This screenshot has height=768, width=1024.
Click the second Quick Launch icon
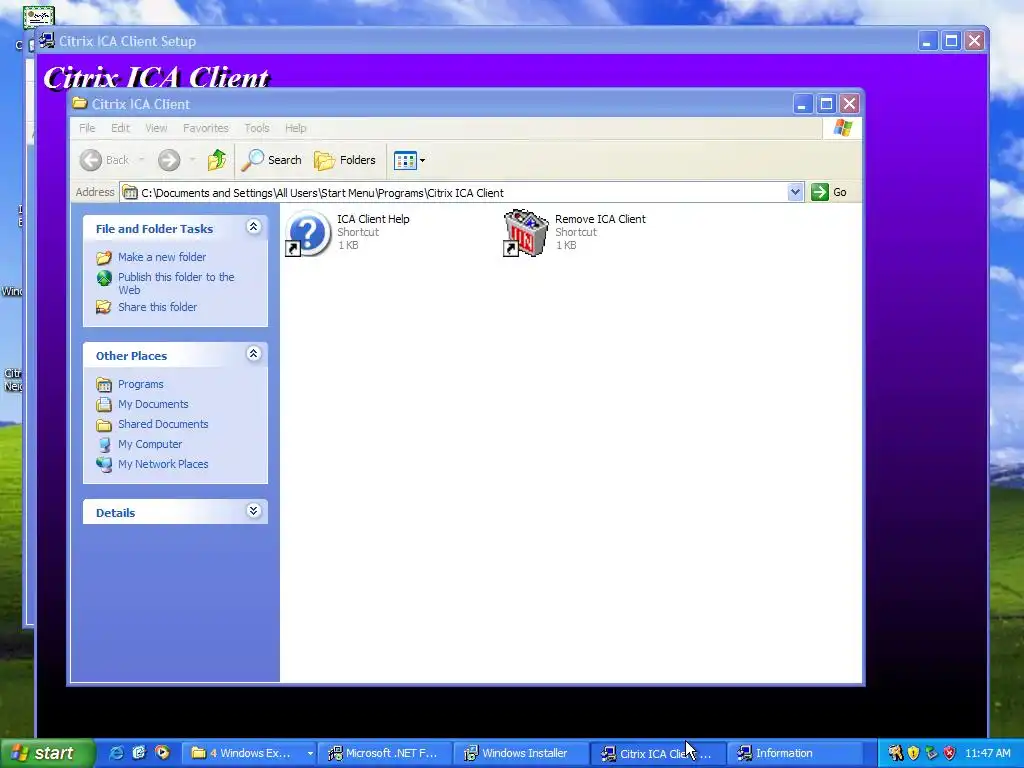139,753
